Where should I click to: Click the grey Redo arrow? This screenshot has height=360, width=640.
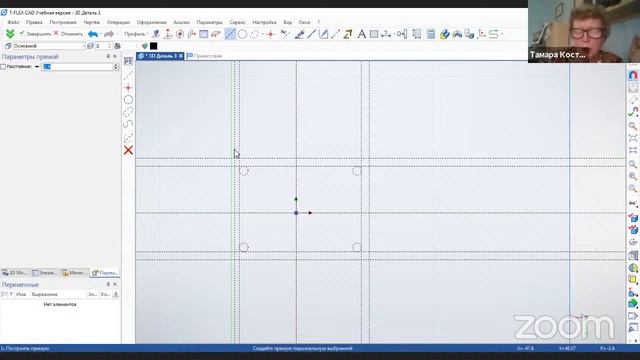click(109, 34)
